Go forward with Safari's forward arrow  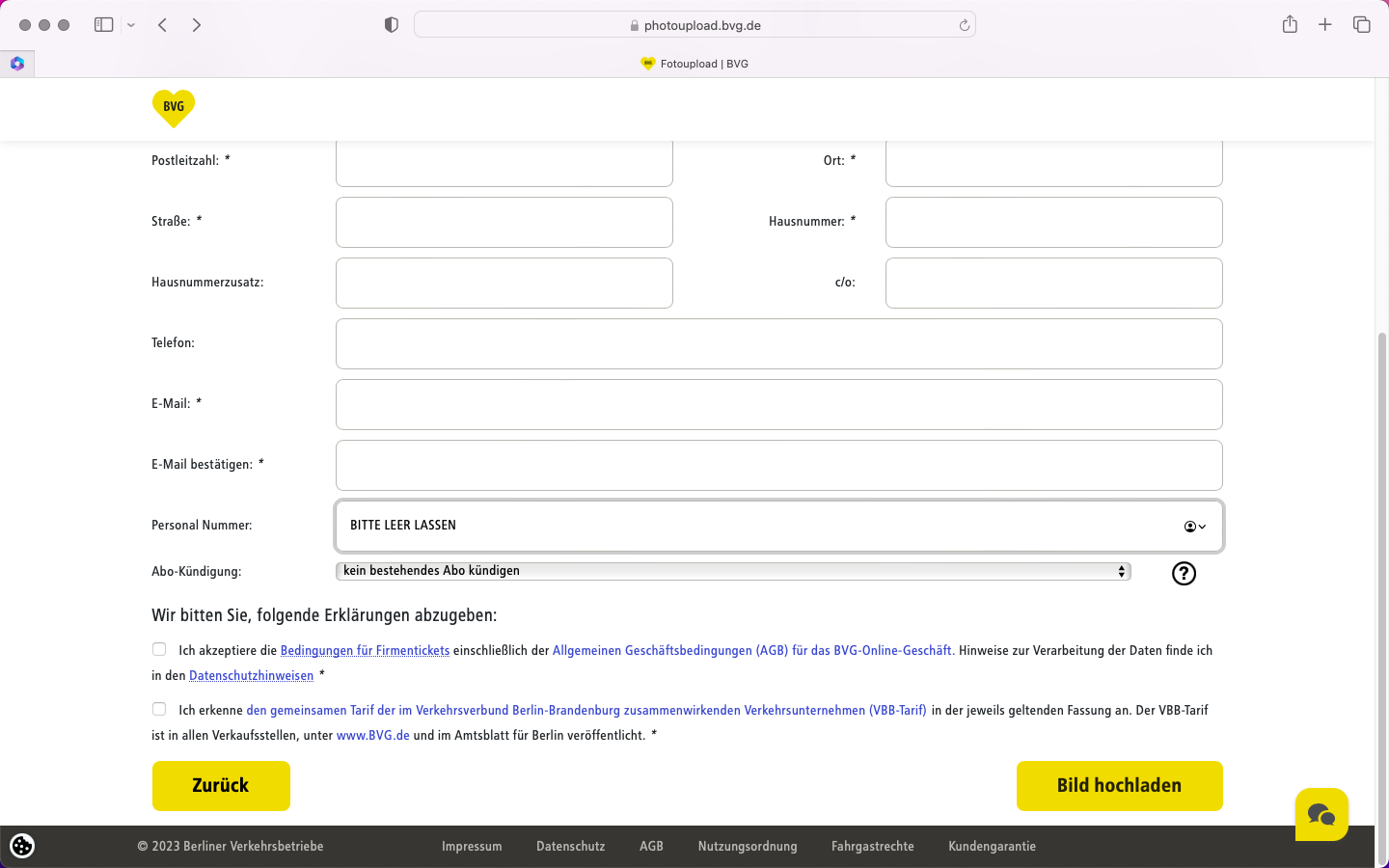(x=197, y=25)
